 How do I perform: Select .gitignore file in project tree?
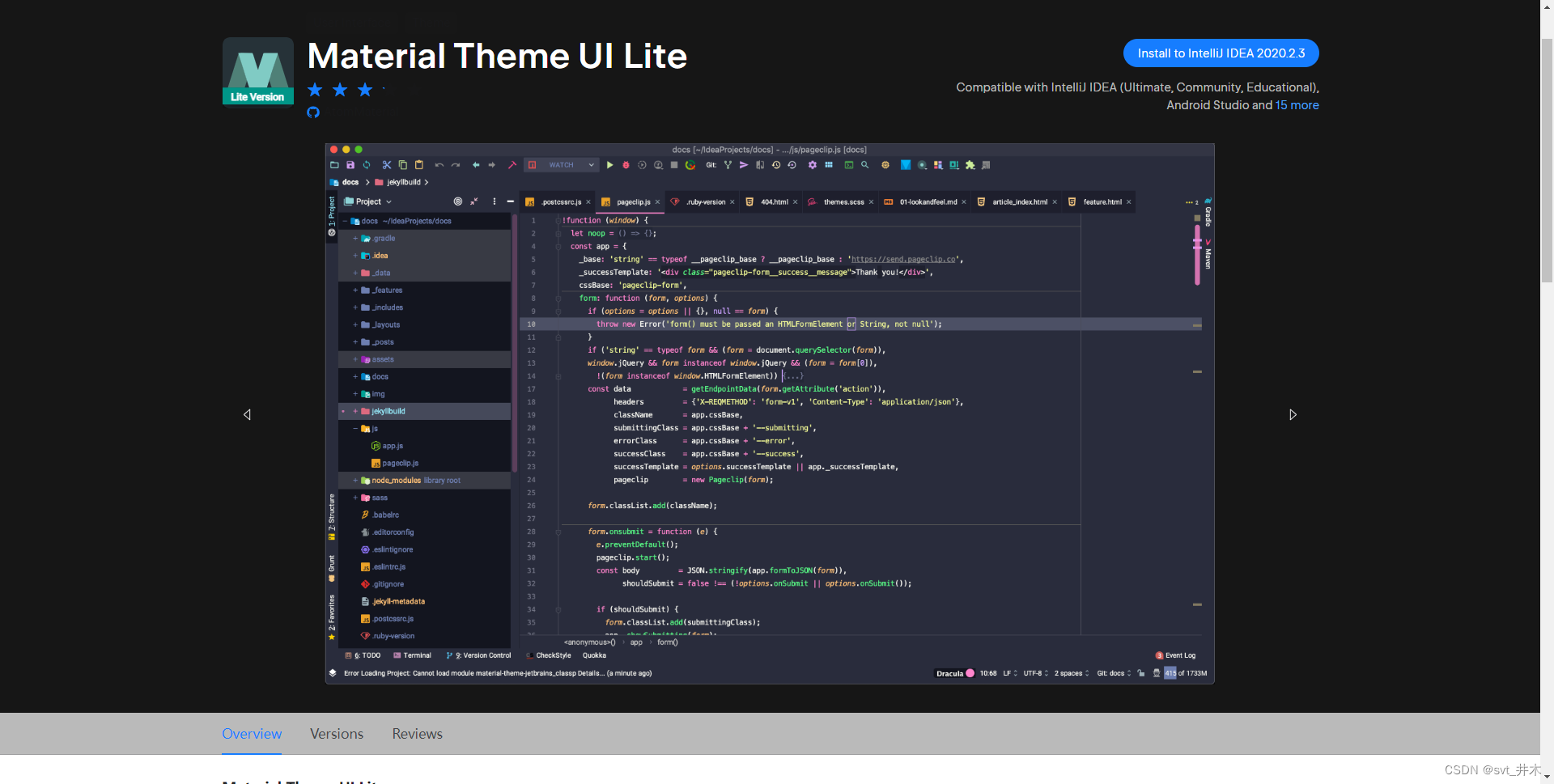coord(382,584)
